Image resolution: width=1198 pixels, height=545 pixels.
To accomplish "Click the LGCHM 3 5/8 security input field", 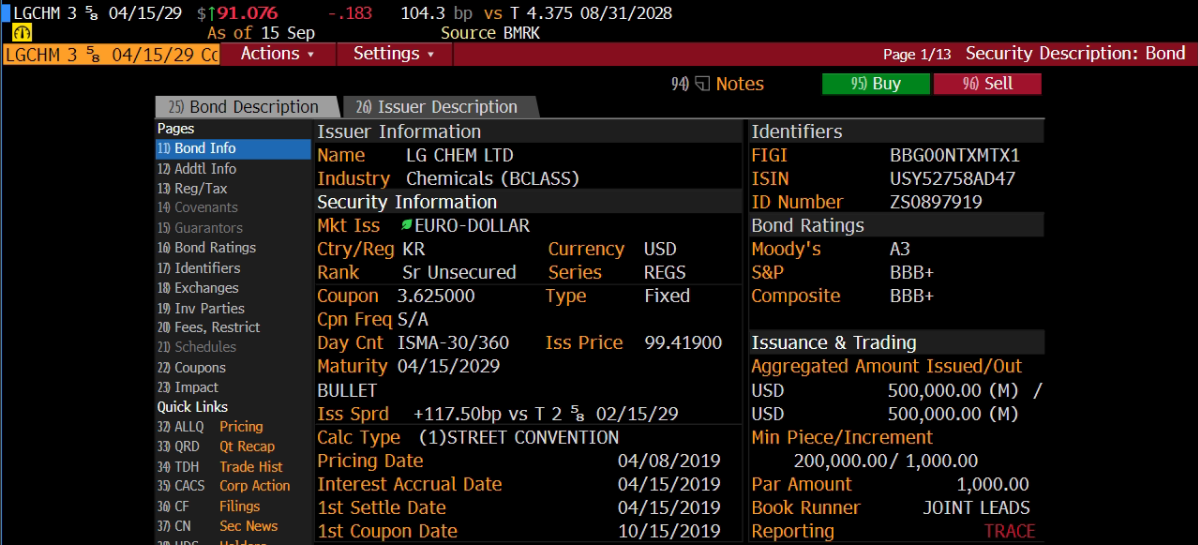I will 111,54.
